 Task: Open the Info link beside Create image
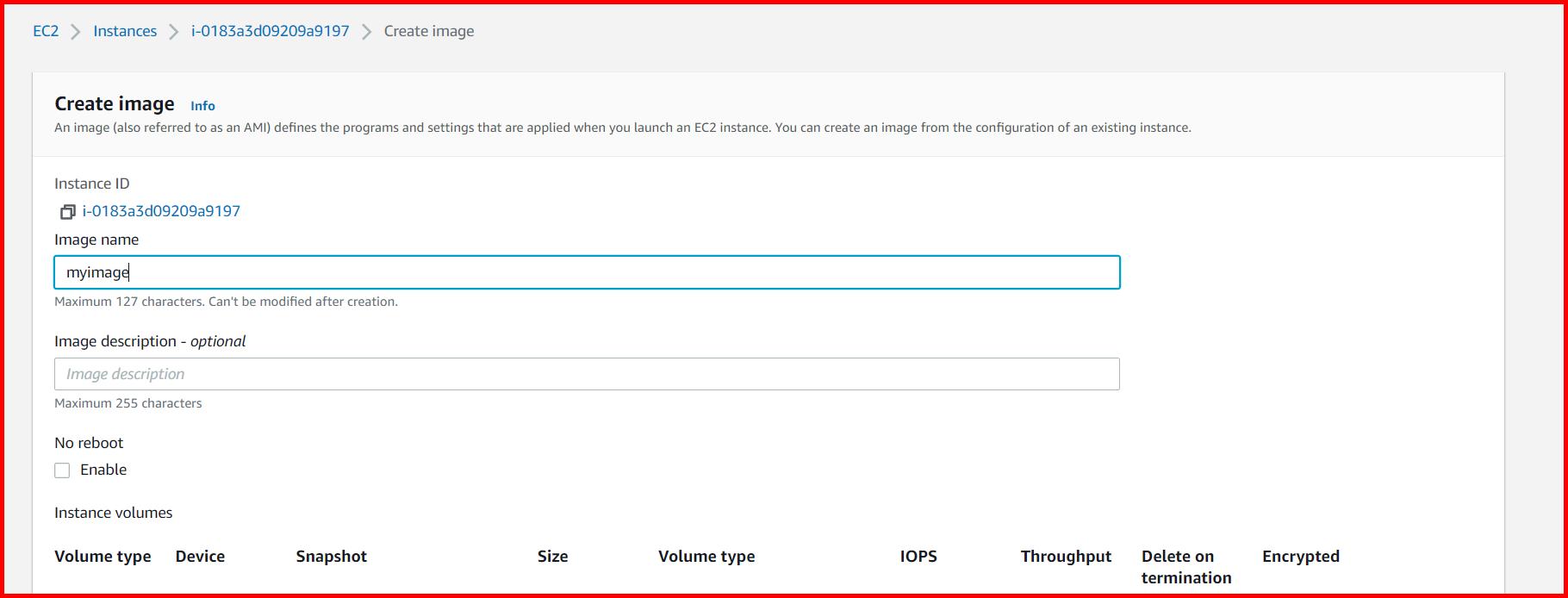coord(202,106)
